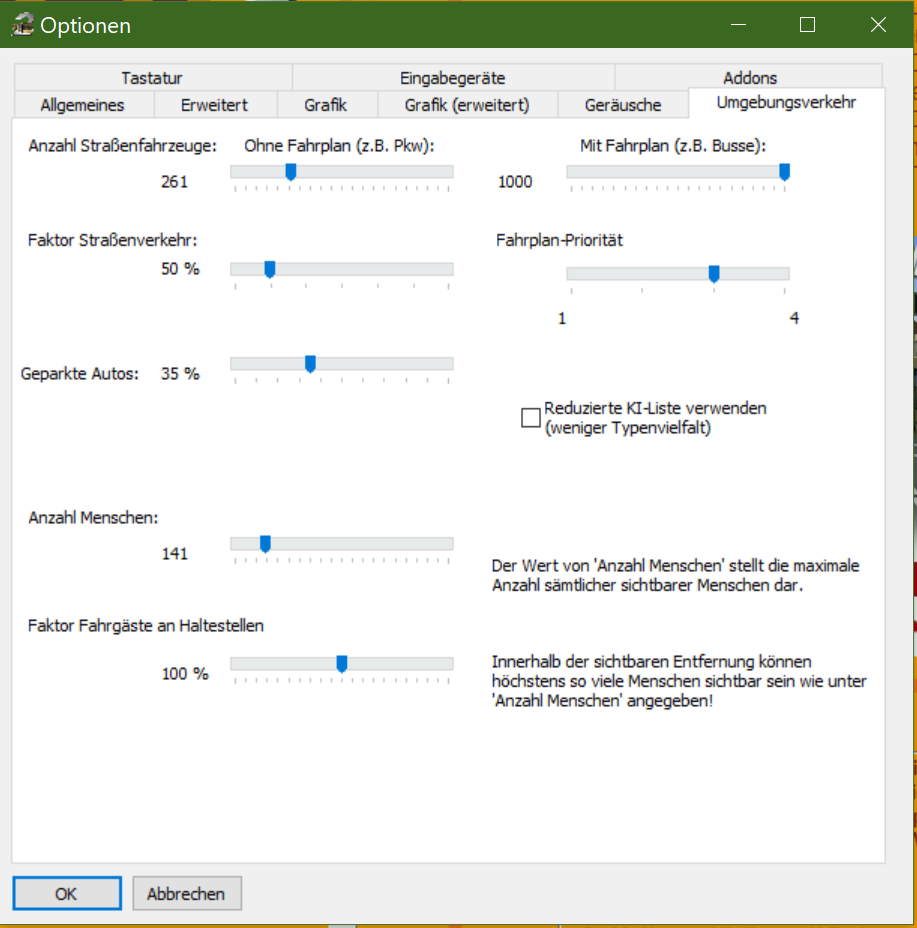Click the Geparkte Autos slider thumb
Screen dimensions: 917x928
point(310,364)
